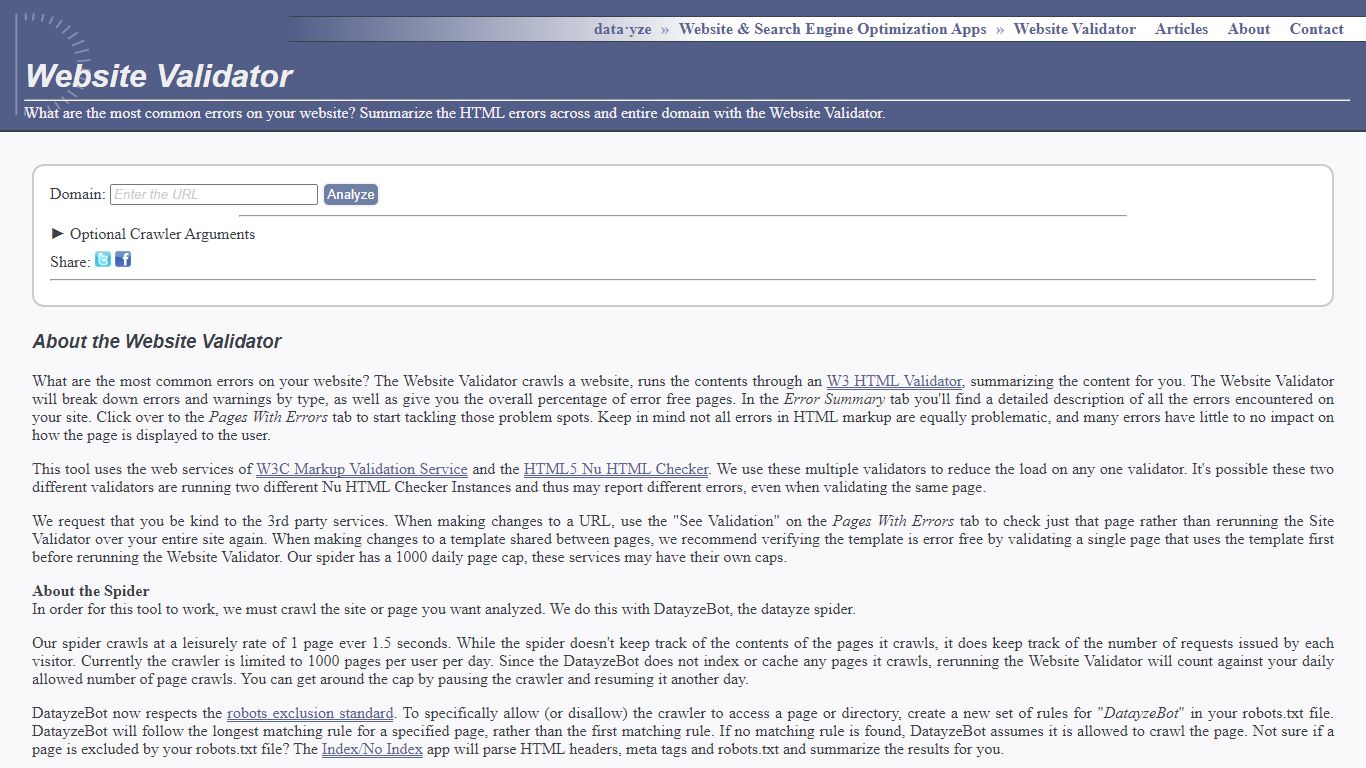Expand Optional Crawler Arguments section
Image resolution: width=1366 pixels, height=768 pixels.
(x=153, y=234)
